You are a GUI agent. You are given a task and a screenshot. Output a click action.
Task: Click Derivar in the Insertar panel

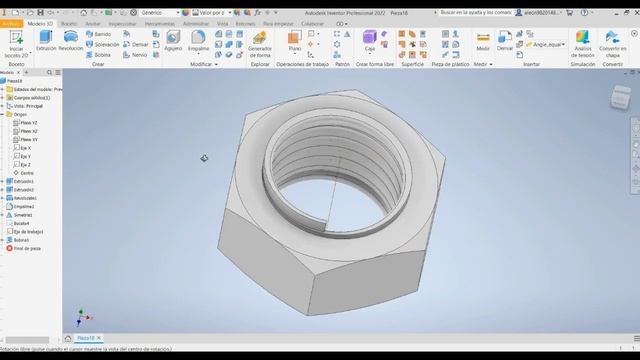click(x=505, y=41)
